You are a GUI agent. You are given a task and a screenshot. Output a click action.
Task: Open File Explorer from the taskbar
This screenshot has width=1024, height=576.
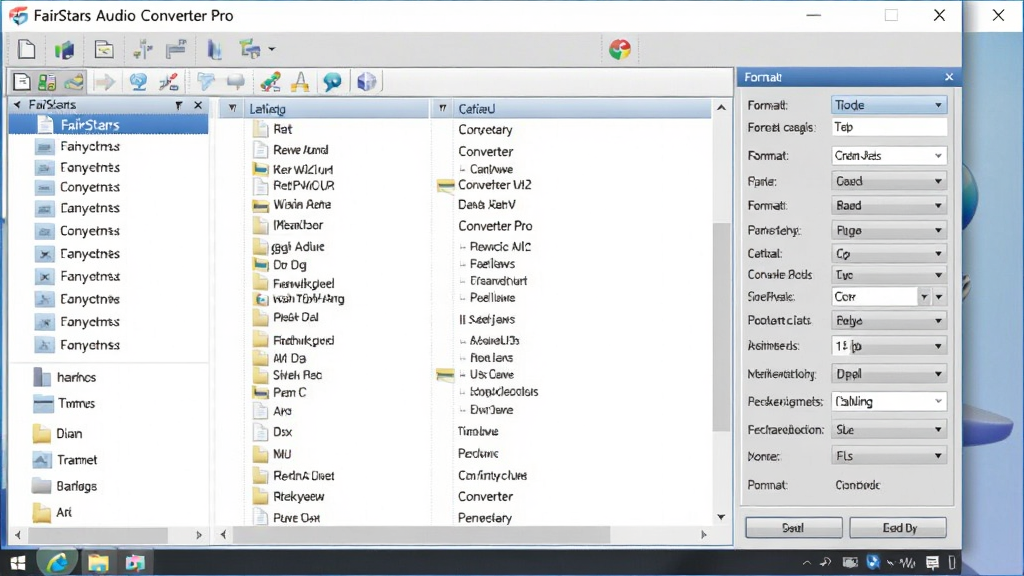98,562
